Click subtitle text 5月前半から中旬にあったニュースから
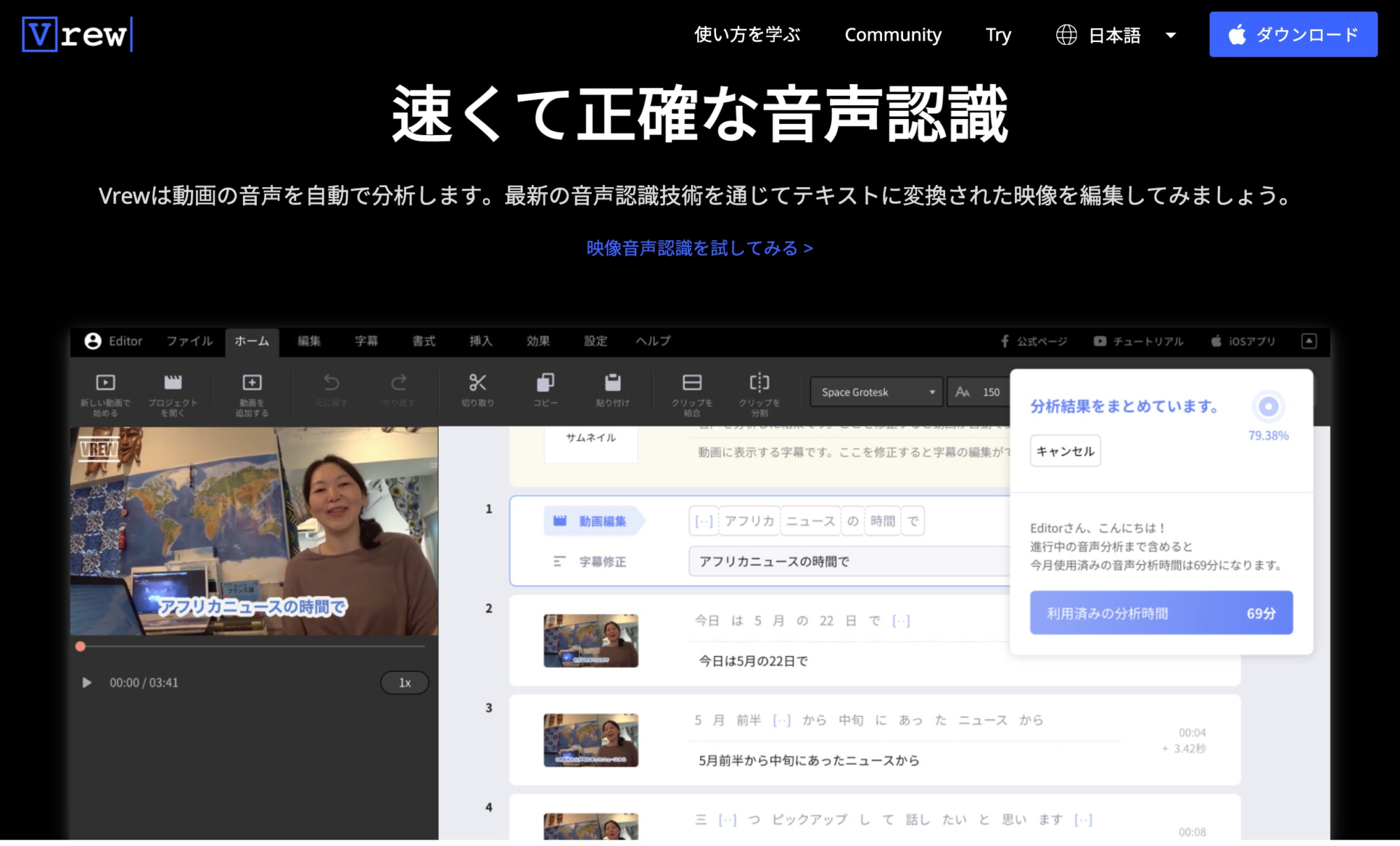1400x846 pixels. [808, 761]
